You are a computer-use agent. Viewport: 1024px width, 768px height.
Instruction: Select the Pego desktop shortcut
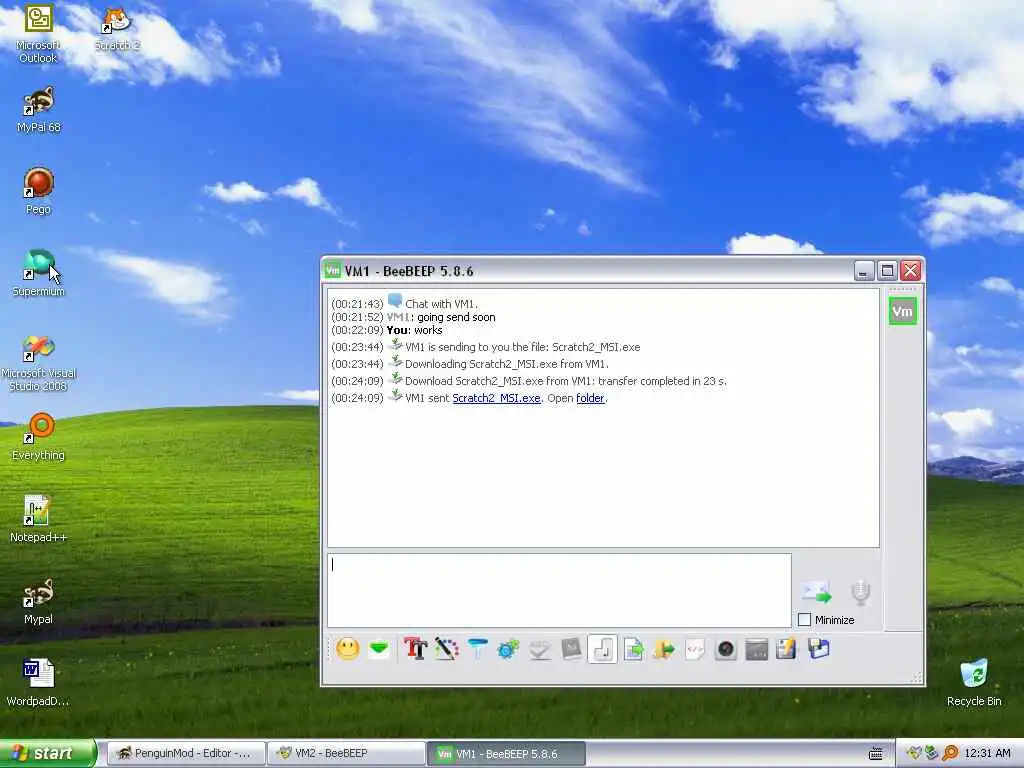coord(39,191)
